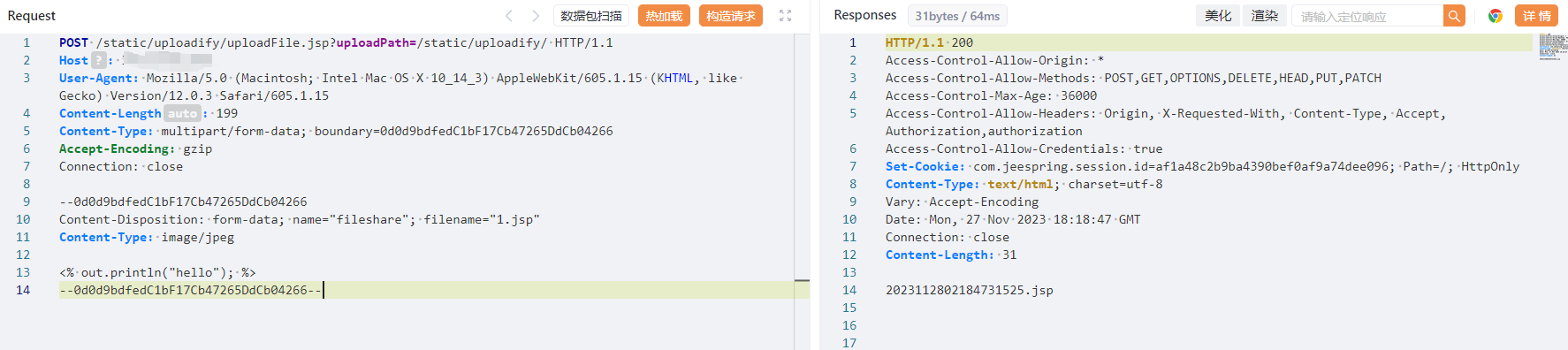This screenshot has height=350, width=1568.
Task: Toggle 美化 beautify response view
Action: point(1218,16)
